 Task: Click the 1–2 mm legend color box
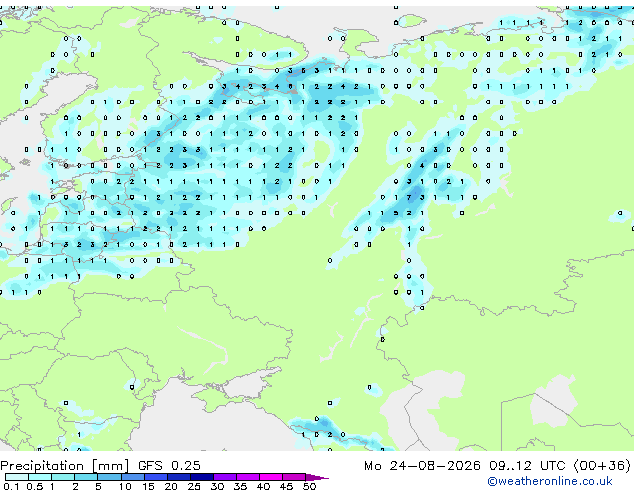pyautogui.click(x=63, y=477)
